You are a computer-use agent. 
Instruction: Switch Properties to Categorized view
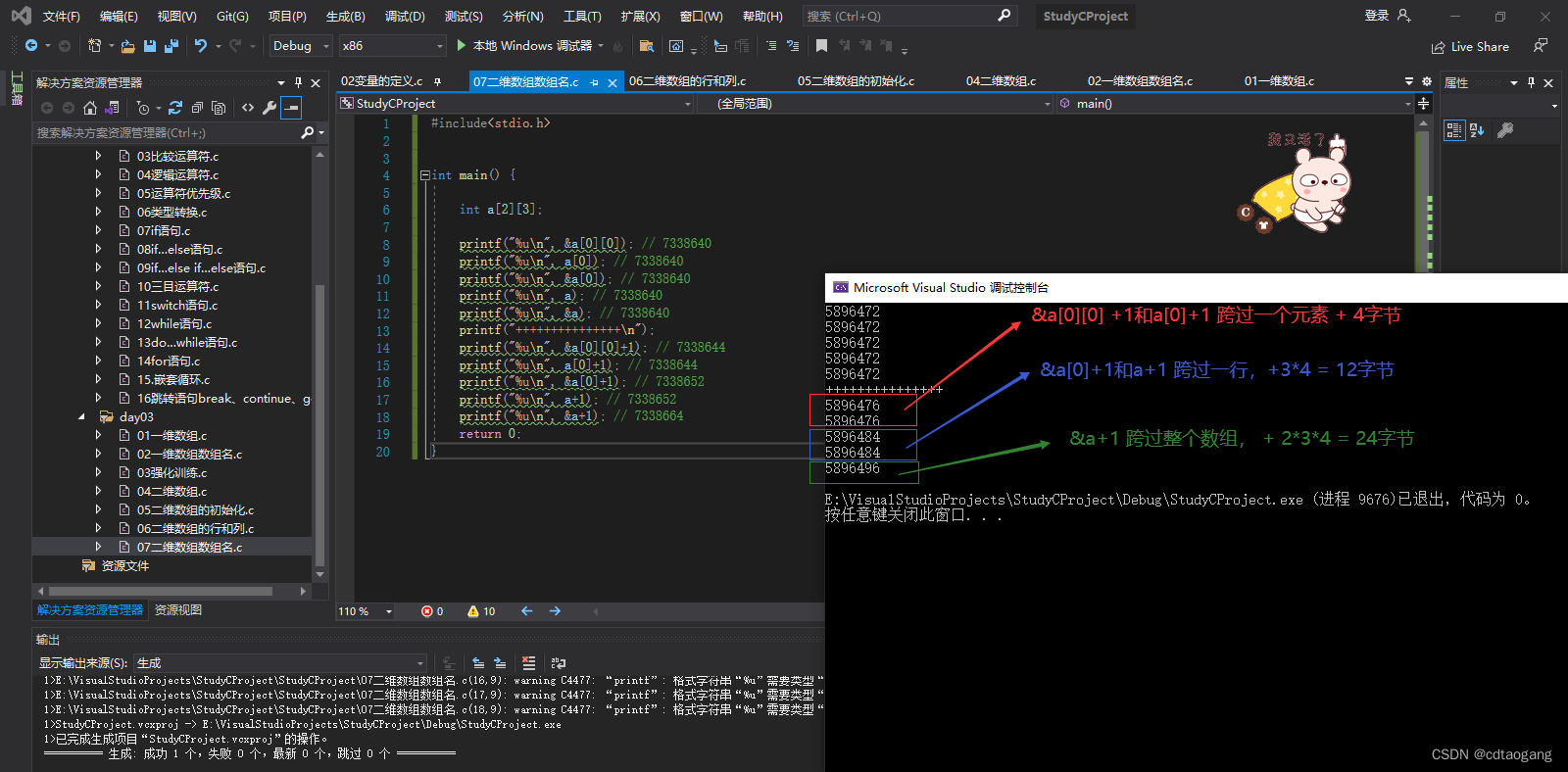pyautogui.click(x=1454, y=130)
